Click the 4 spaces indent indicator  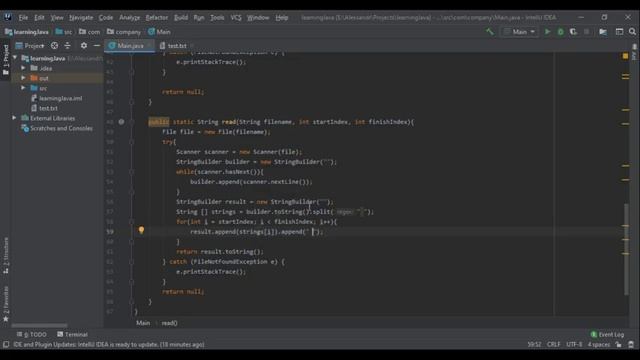pos(598,345)
